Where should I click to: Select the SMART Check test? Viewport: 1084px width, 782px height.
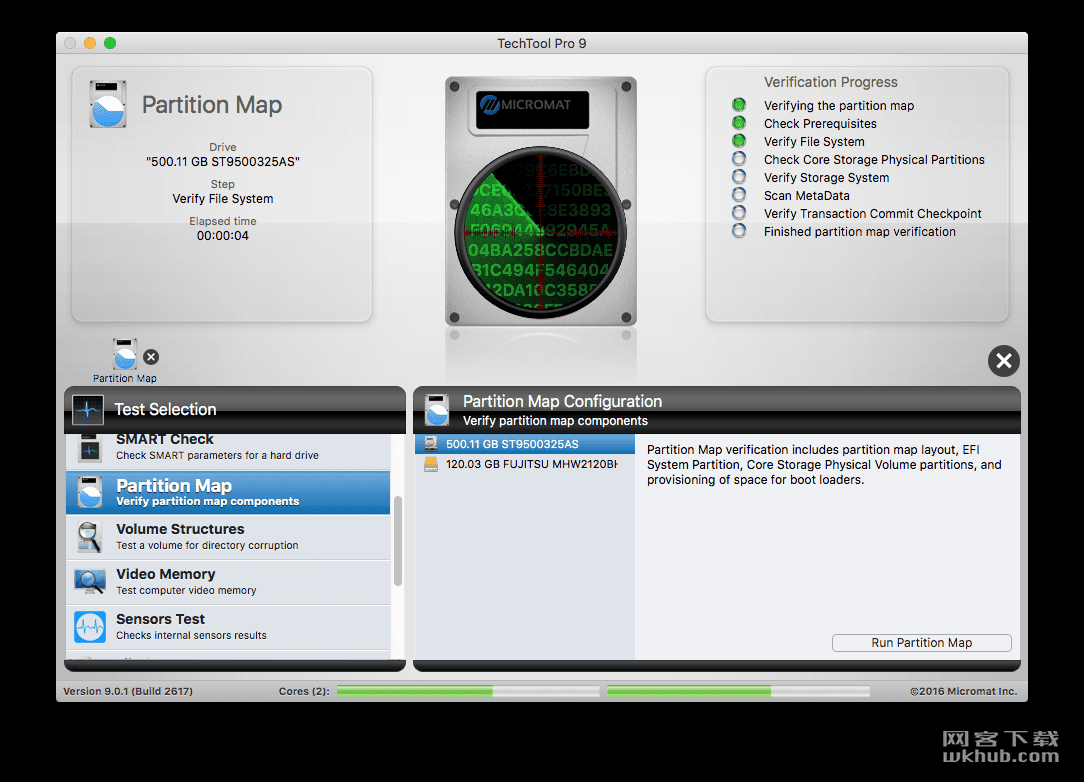tap(228, 451)
